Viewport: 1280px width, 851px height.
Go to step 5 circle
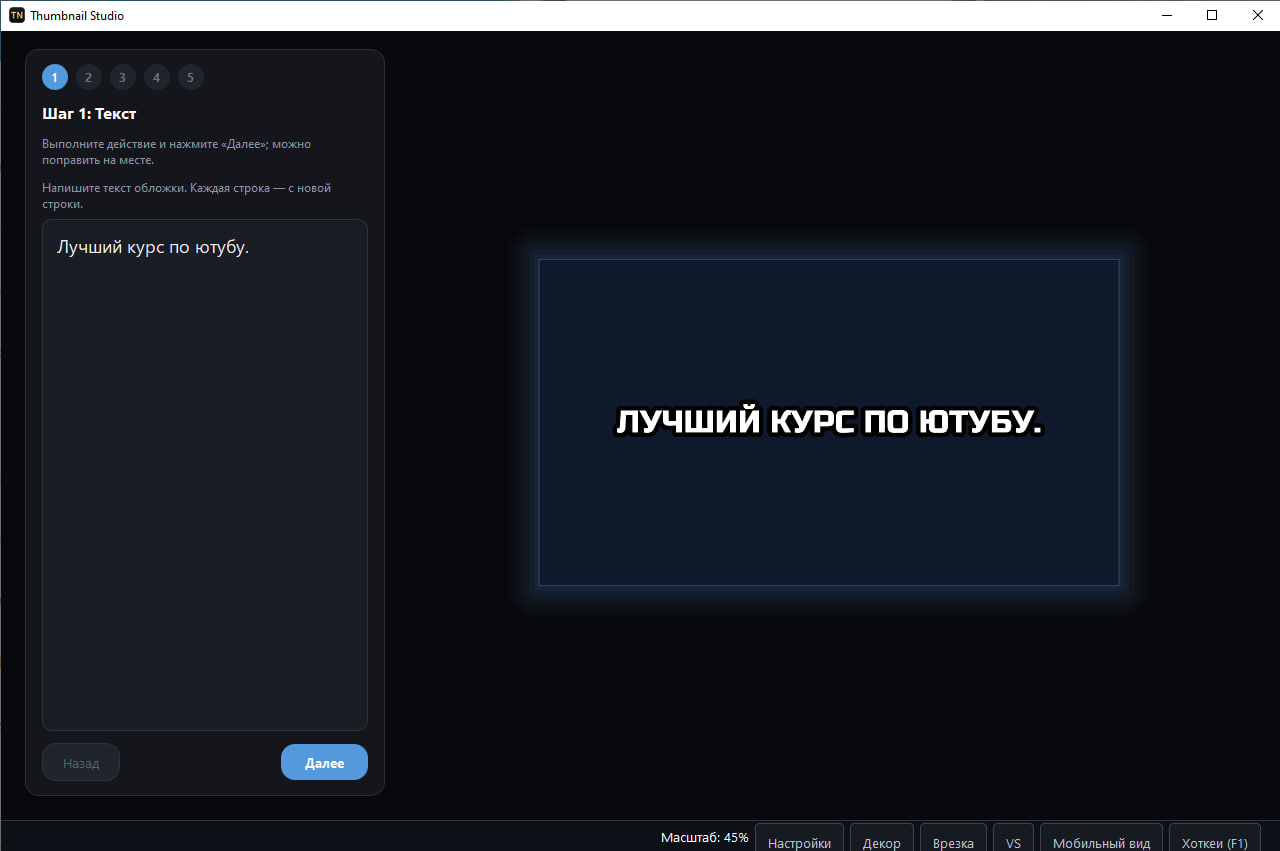[x=191, y=77]
